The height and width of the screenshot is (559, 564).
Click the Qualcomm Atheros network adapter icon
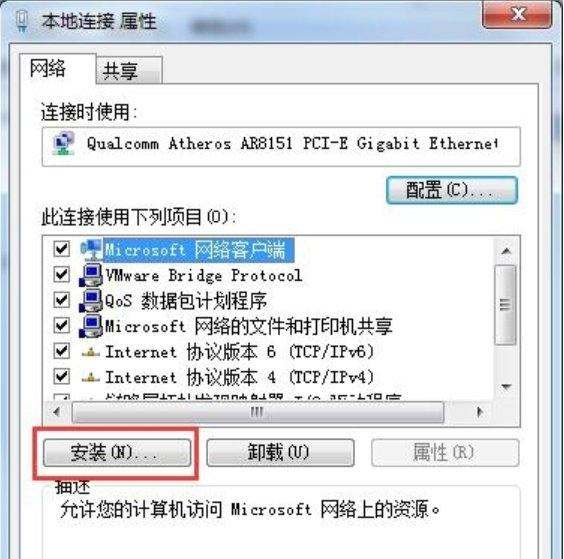64,144
